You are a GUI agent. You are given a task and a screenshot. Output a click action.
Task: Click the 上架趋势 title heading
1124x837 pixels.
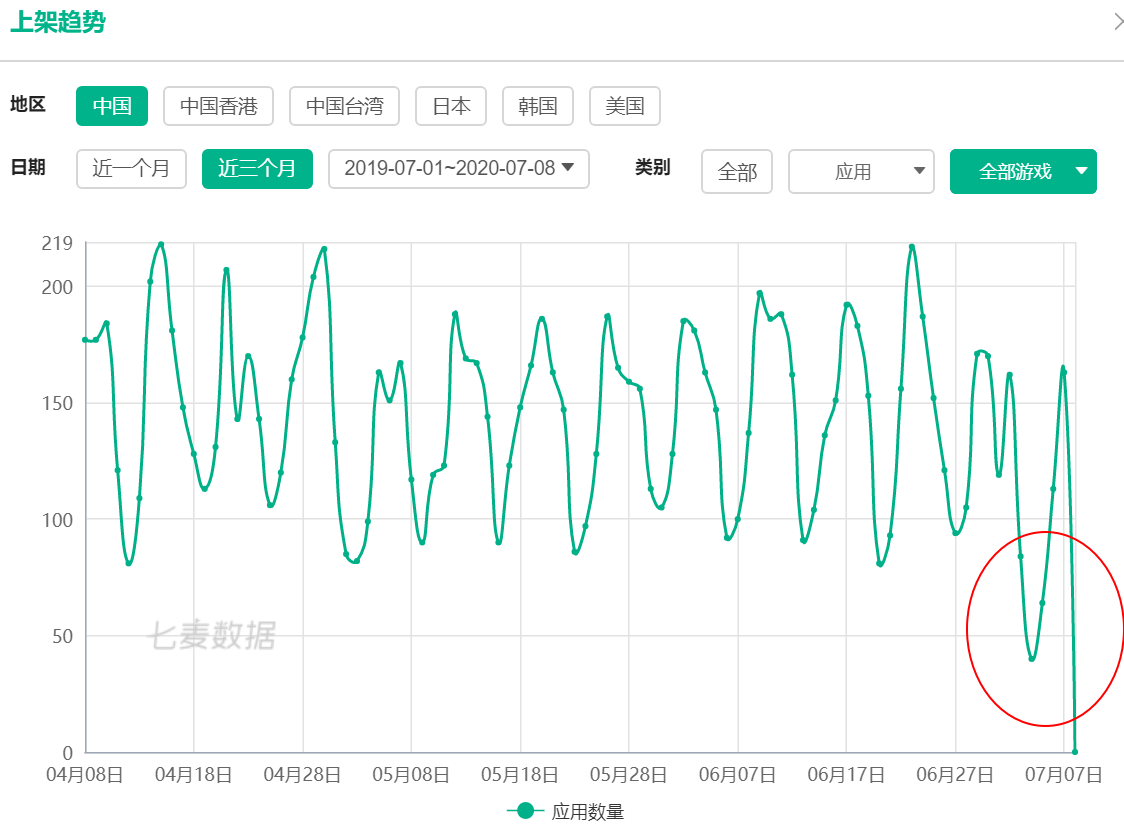[x=57, y=23]
